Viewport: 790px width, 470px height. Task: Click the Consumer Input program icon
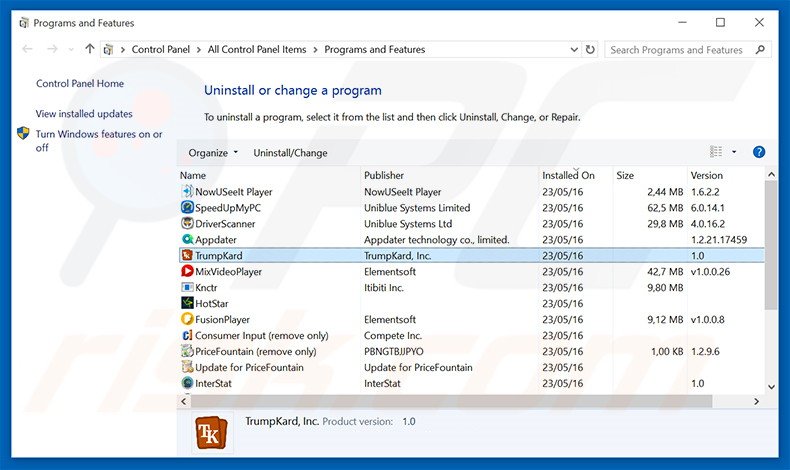click(187, 335)
